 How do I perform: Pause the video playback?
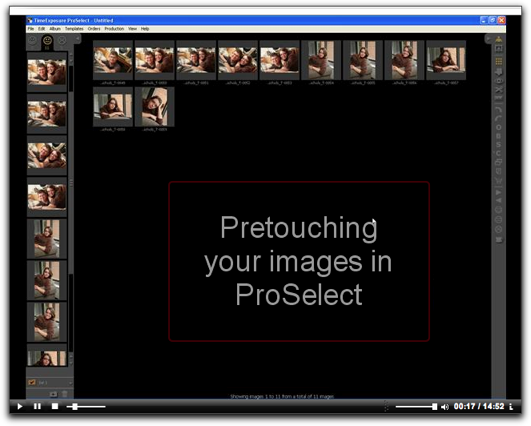pos(37,406)
